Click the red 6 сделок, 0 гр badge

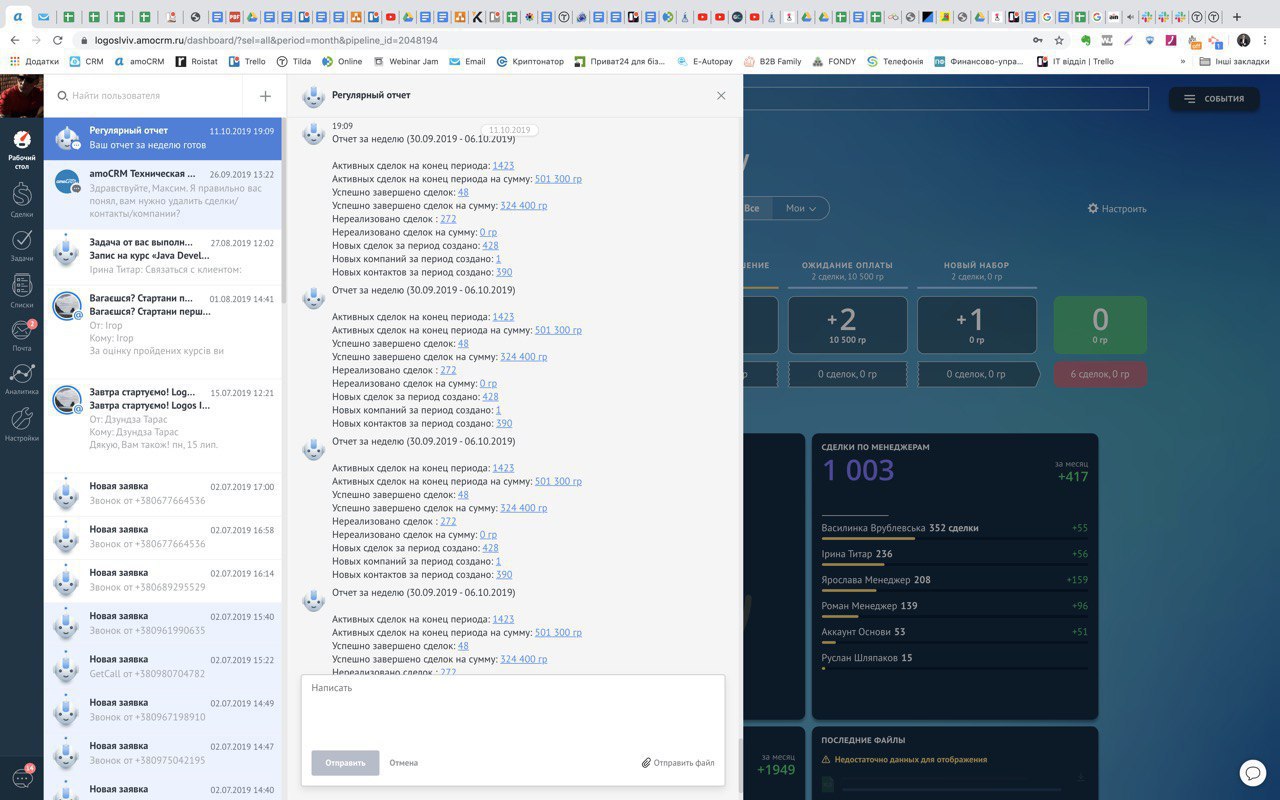(x=1100, y=374)
